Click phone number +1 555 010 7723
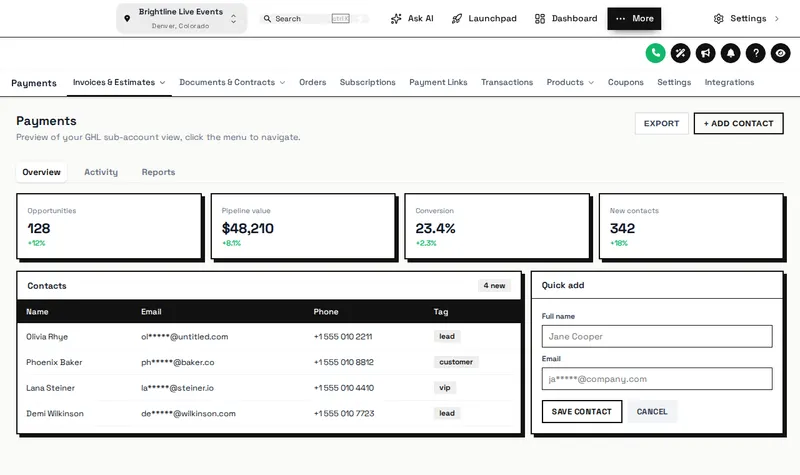The width and height of the screenshot is (800, 475). coord(344,413)
